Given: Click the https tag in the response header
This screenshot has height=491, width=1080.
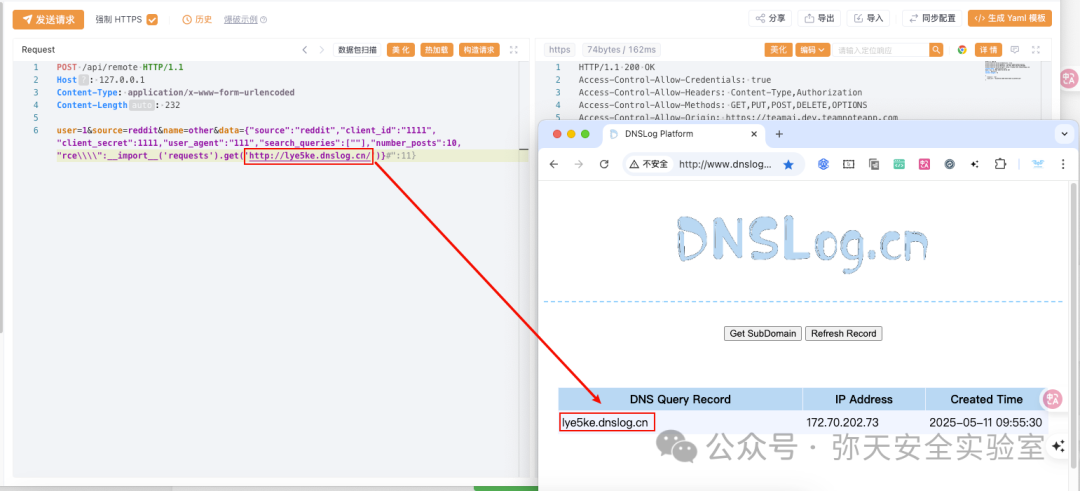Looking at the screenshot, I should point(559,50).
